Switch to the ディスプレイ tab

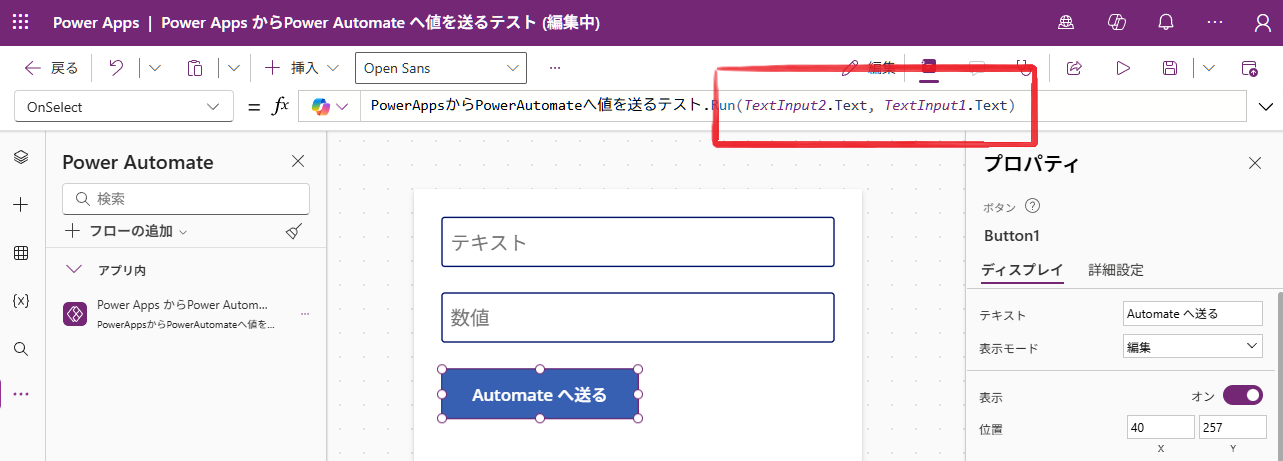click(x=1022, y=270)
